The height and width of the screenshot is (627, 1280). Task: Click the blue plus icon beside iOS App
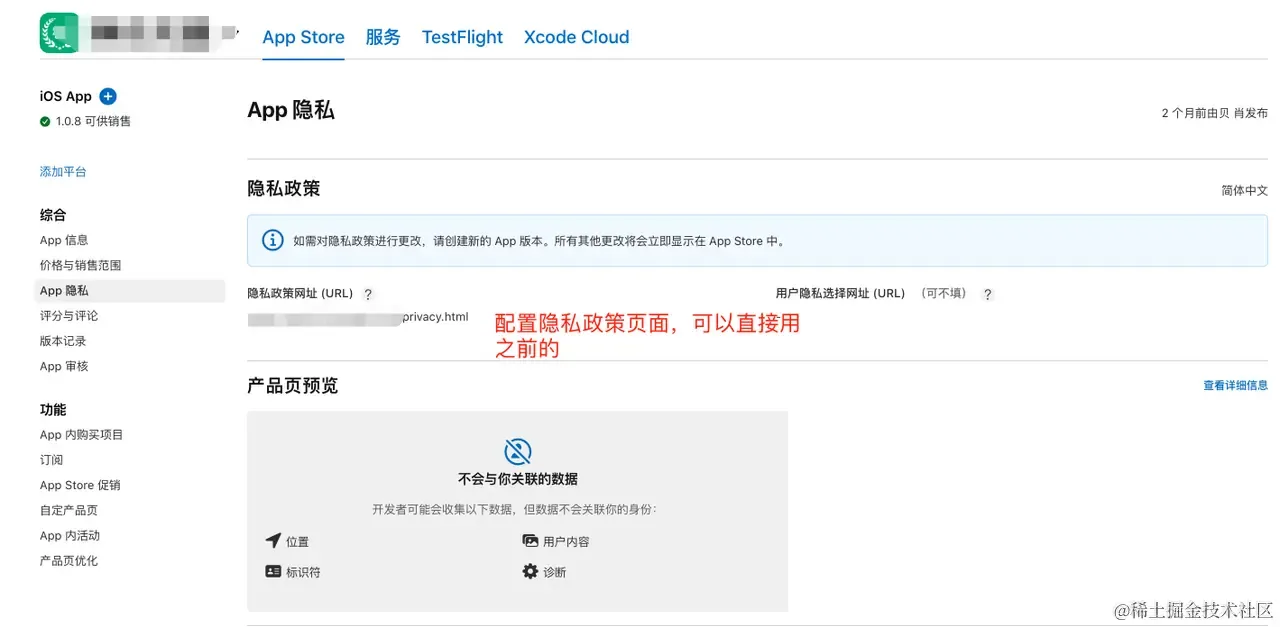[108, 96]
